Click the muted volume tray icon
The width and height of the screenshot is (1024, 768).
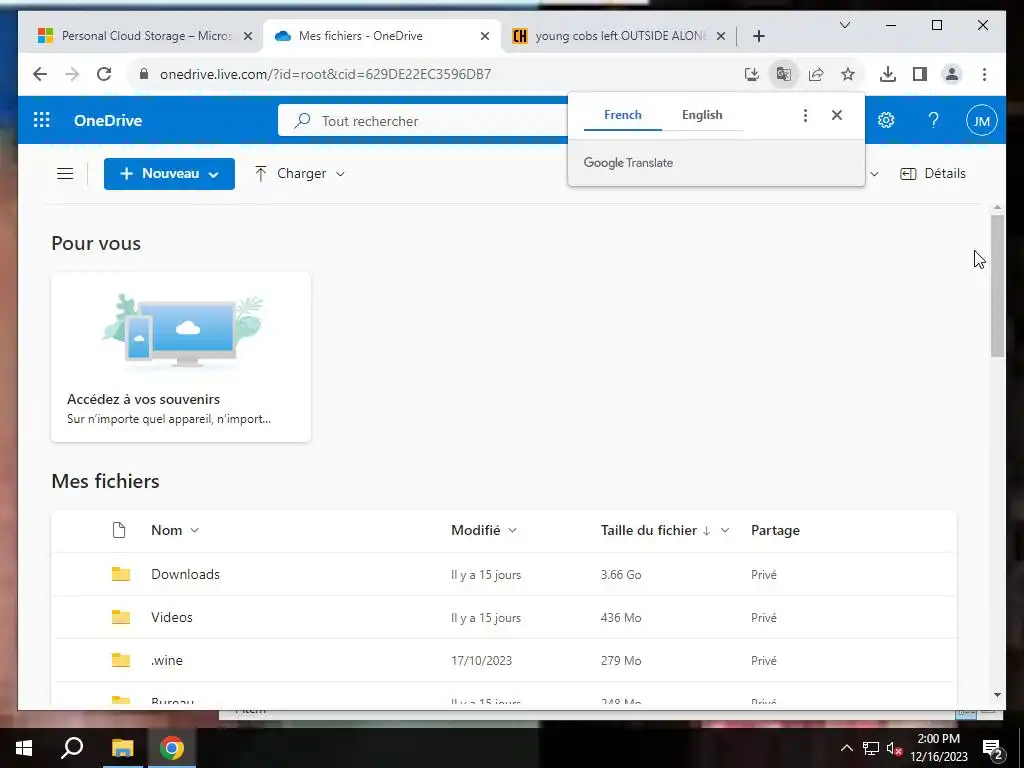click(894, 748)
